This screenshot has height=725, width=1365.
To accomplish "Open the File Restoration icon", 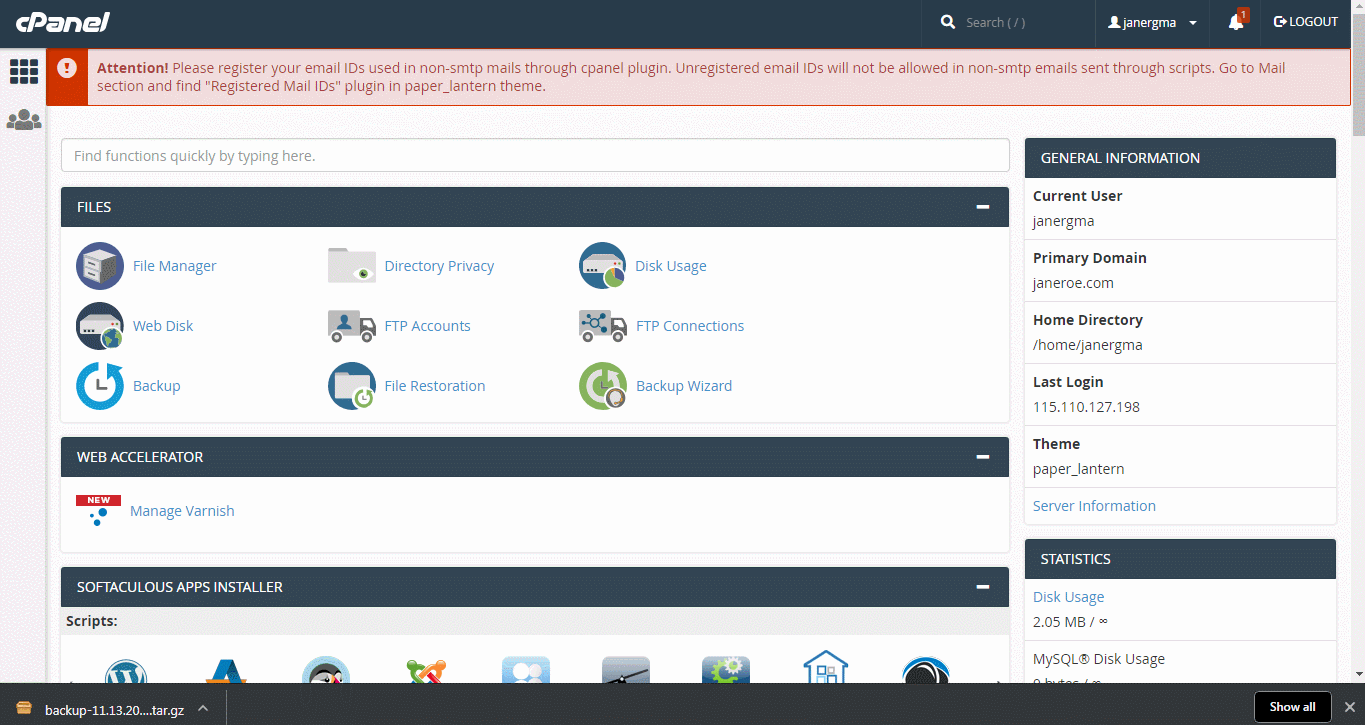I will click(352, 386).
